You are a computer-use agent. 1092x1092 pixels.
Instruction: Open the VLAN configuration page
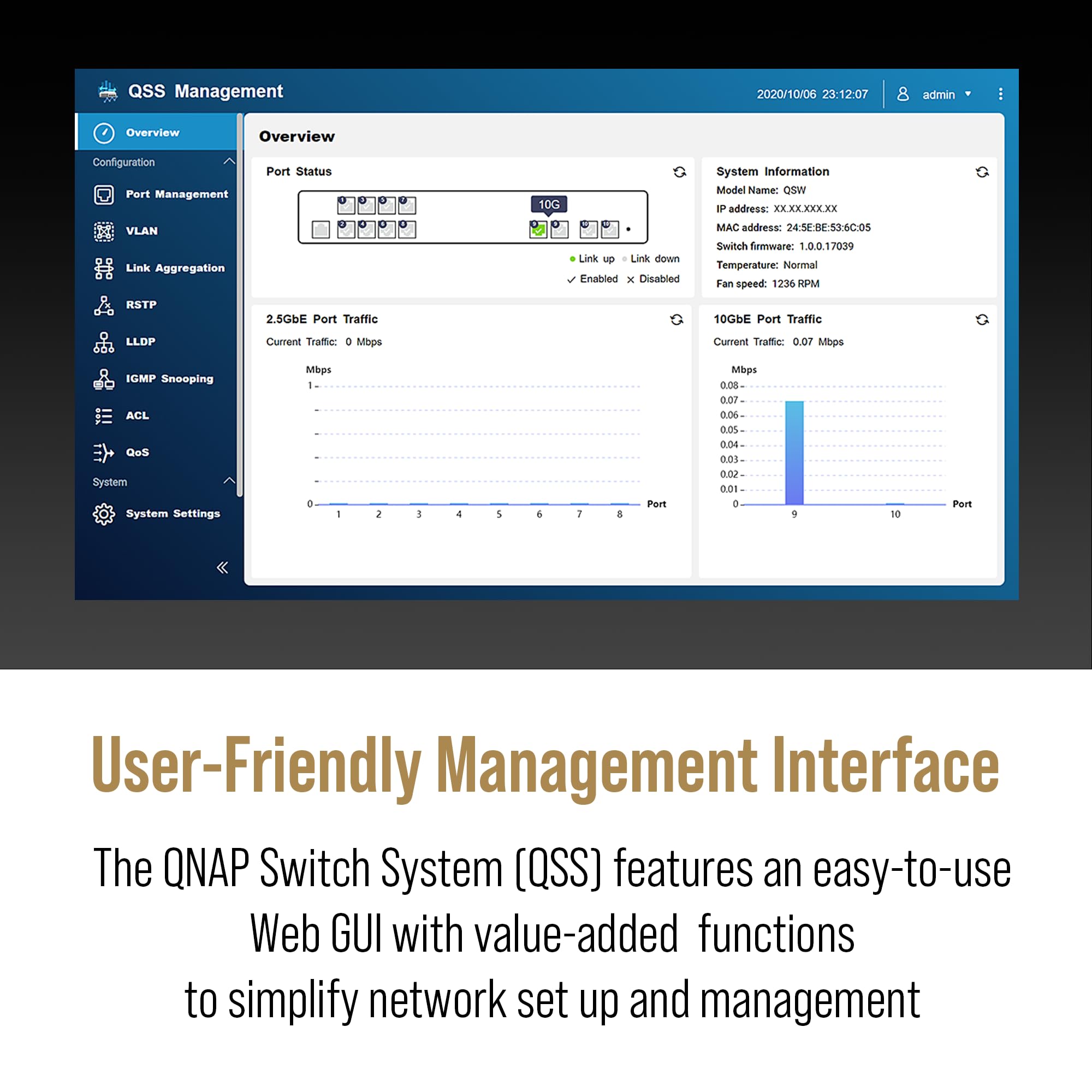142,230
